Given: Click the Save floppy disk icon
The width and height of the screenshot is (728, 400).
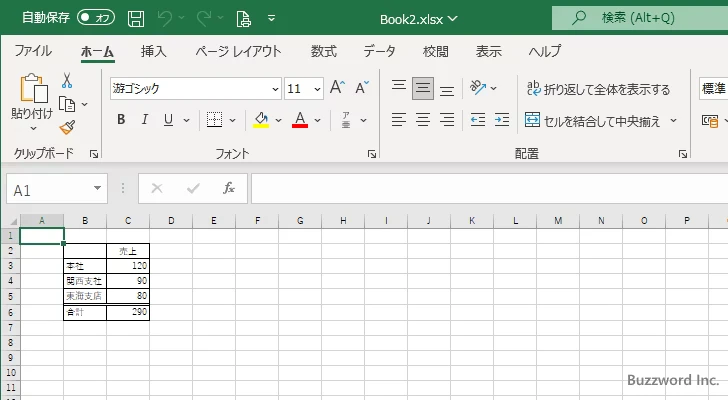Looking at the screenshot, I should click(x=136, y=19).
